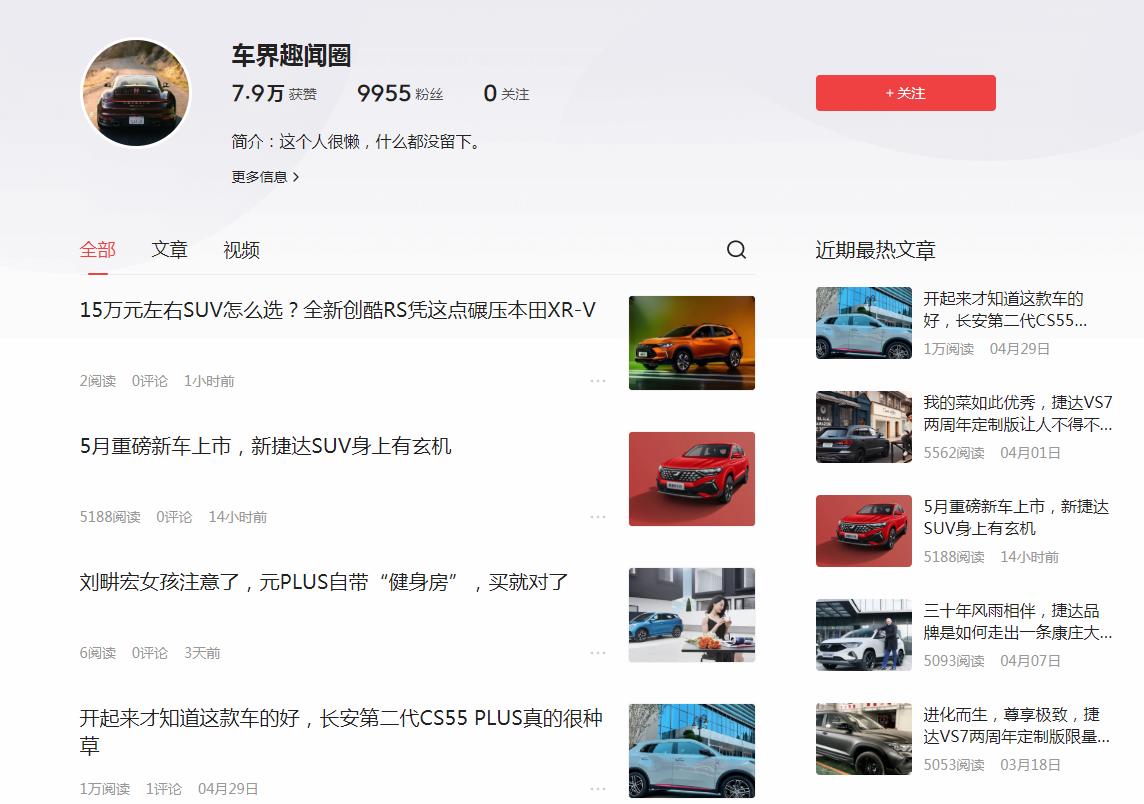Click the 7.9万 获赞 likes count
The image size is (1144, 804).
tap(274, 93)
